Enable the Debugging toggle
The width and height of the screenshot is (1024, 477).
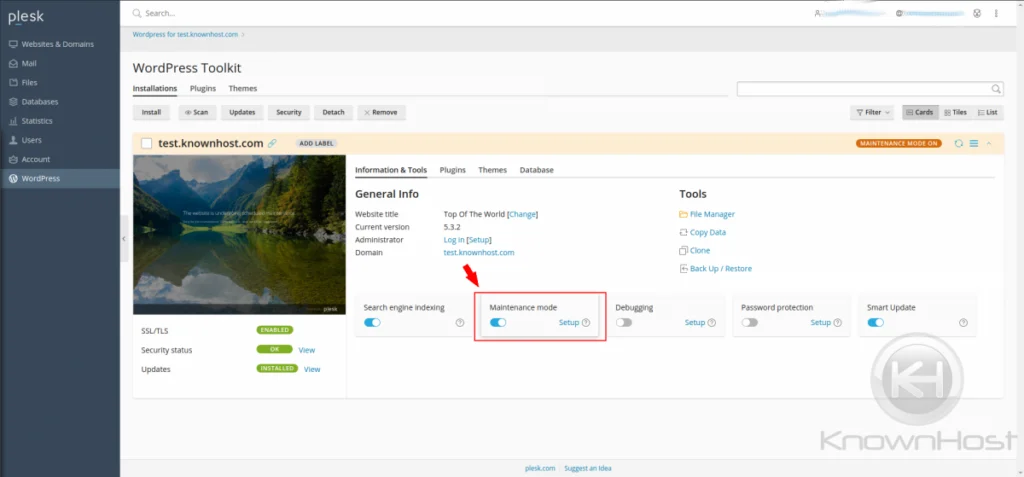point(624,323)
